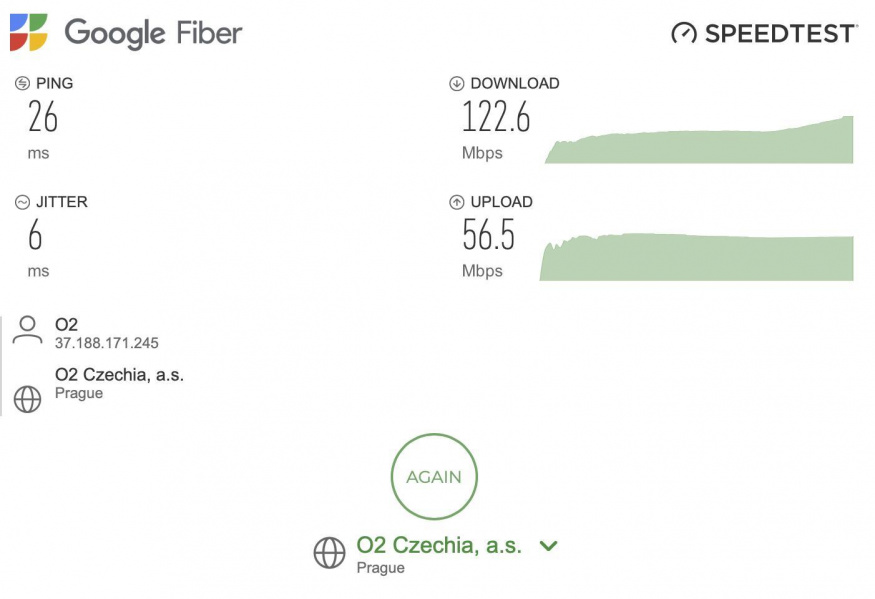The width and height of the screenshot is (875, 599).
Task: Open the O2 Czechia, a.s. server link
Action: click(439, 546)
